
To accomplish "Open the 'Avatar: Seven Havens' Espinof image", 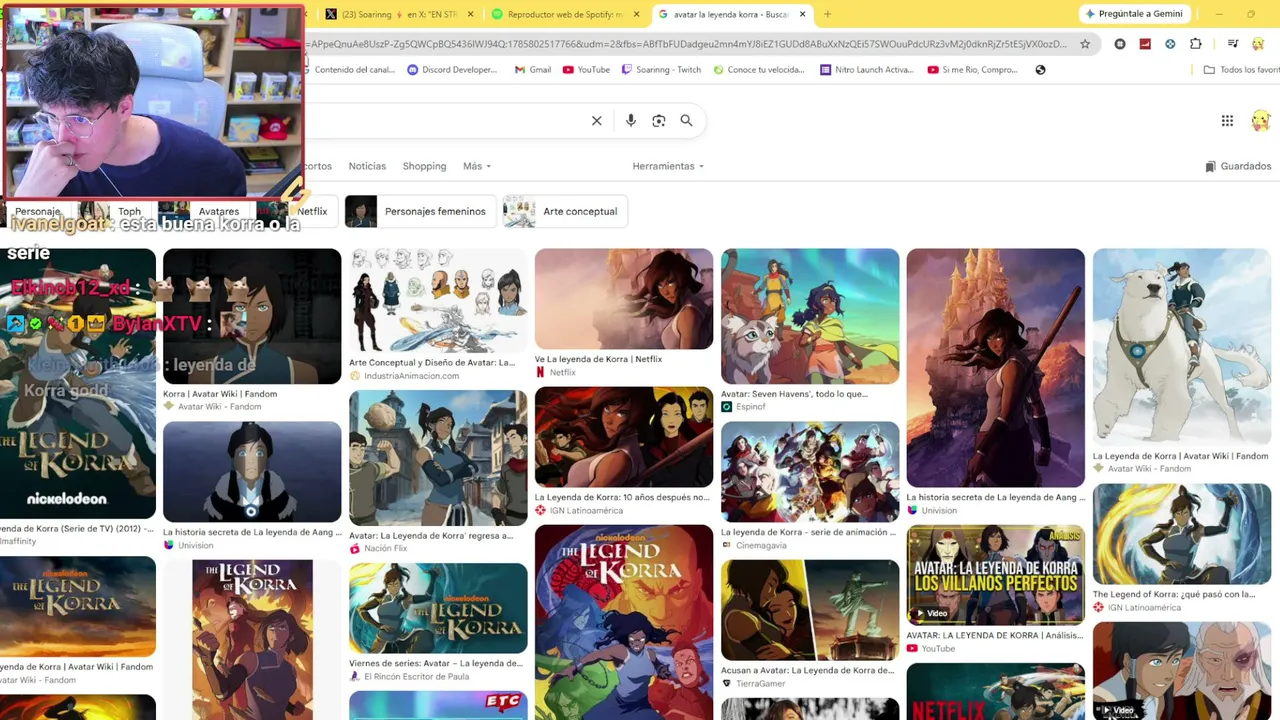I will pyautogui.click(x=810, y=316).
